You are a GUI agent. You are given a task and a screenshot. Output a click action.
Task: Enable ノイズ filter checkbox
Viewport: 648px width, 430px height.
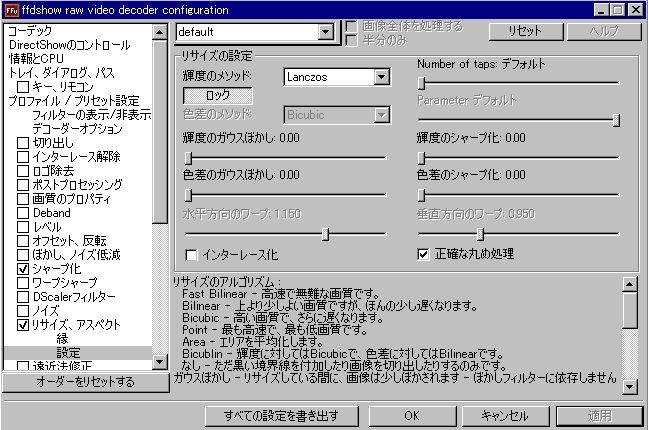click(x=23, y=311)
